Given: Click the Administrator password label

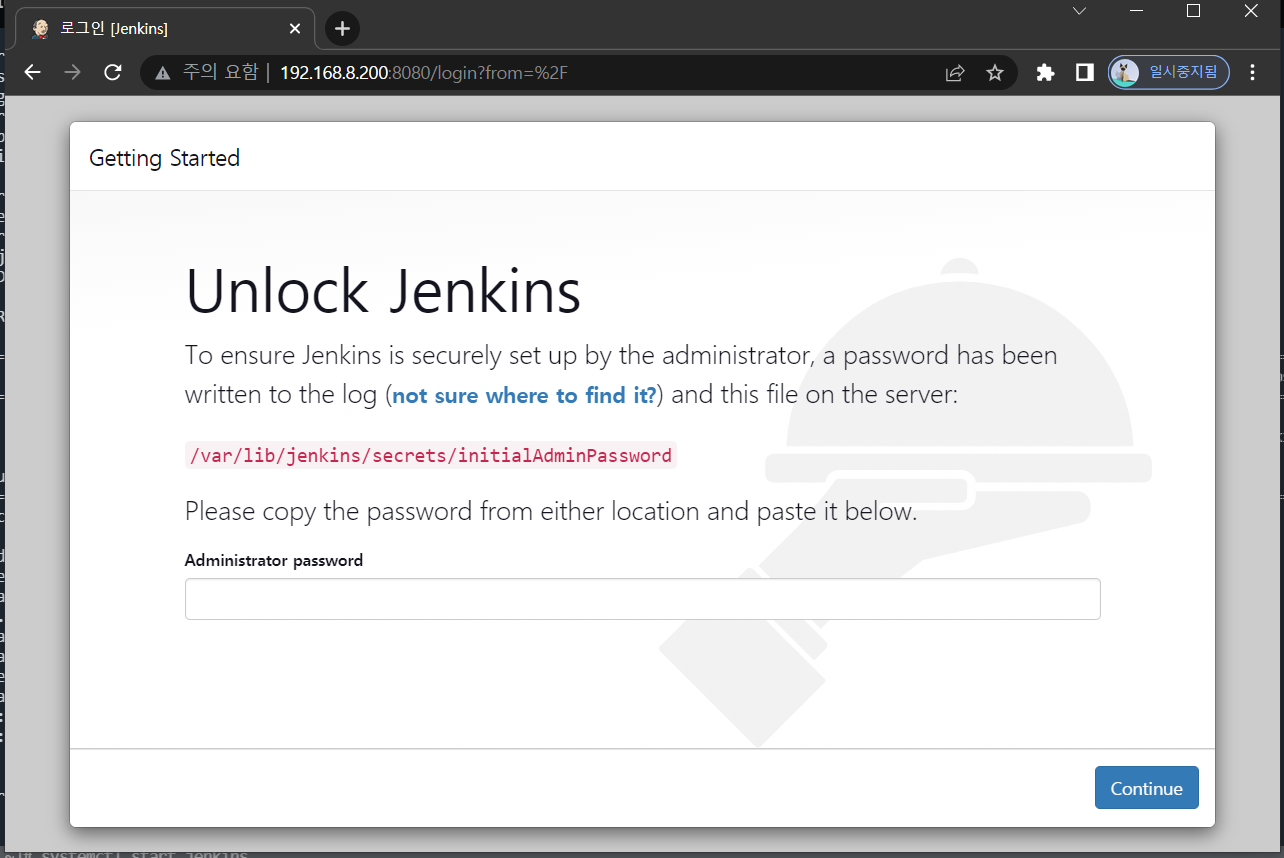Looking at the screenshot, I should click(x=274, y=561).
